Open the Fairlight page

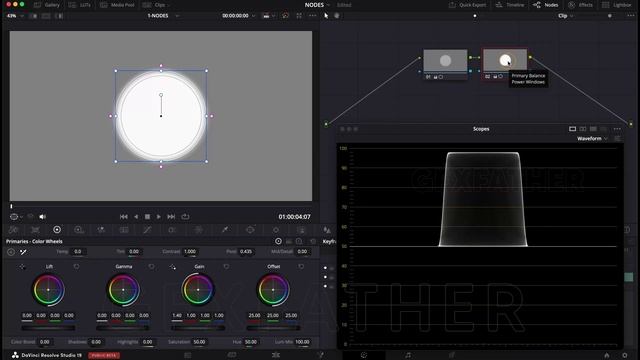(x=408, y=355)
